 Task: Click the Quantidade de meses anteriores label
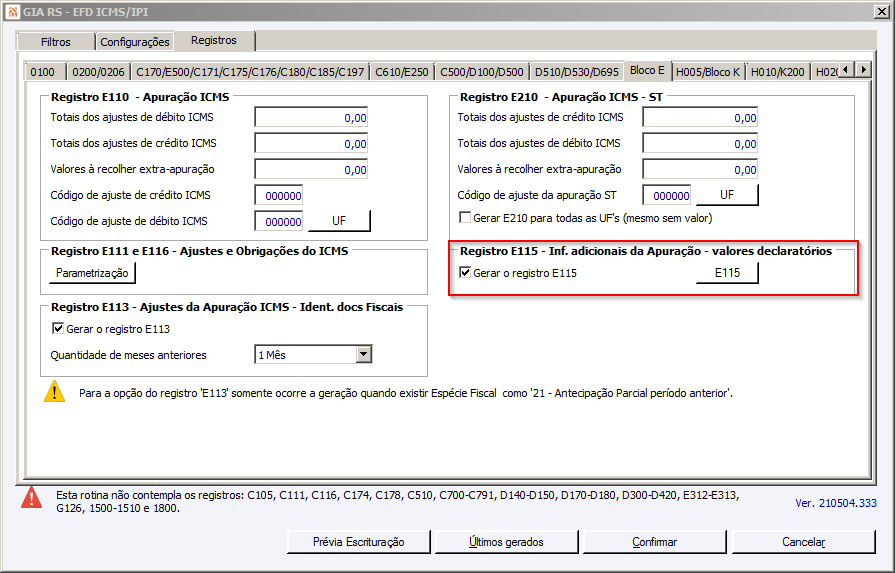pyautogui.click(x=128, y=355)
